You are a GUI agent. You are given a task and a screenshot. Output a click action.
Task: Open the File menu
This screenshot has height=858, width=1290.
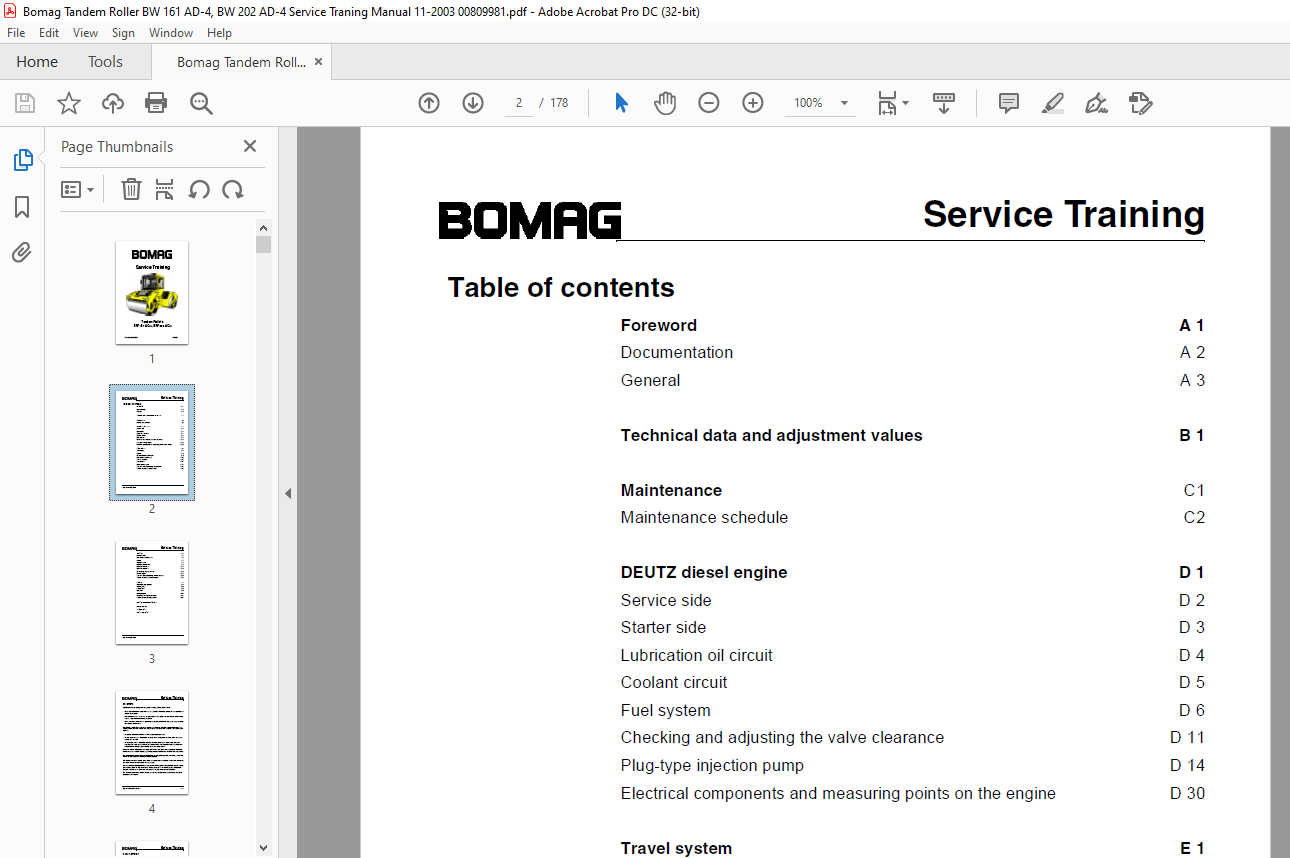[x=16, y=33]
